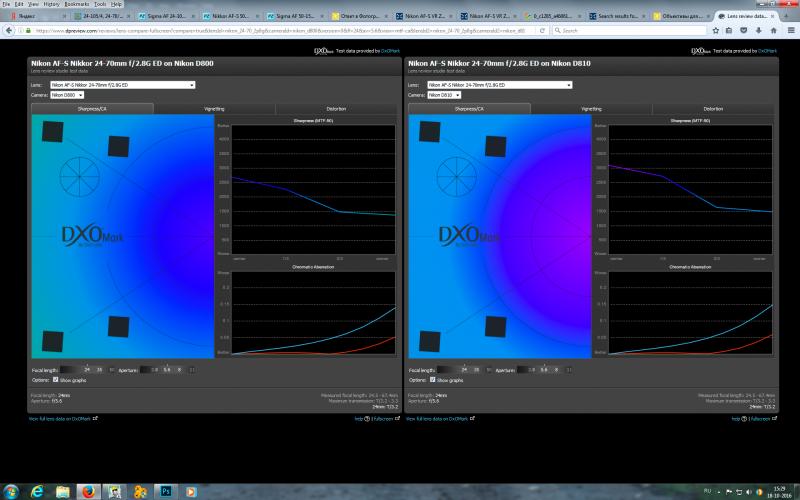This screenshot has width=800, height=500.
Task: Click the clock in system tray
Action: [779, 492]
